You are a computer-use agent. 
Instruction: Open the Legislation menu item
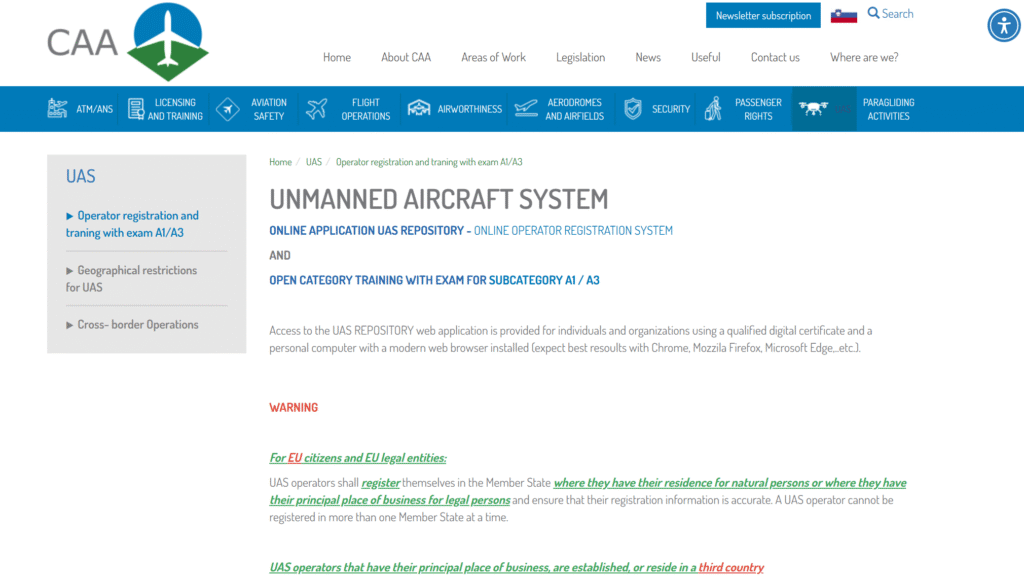coord(580,57)
